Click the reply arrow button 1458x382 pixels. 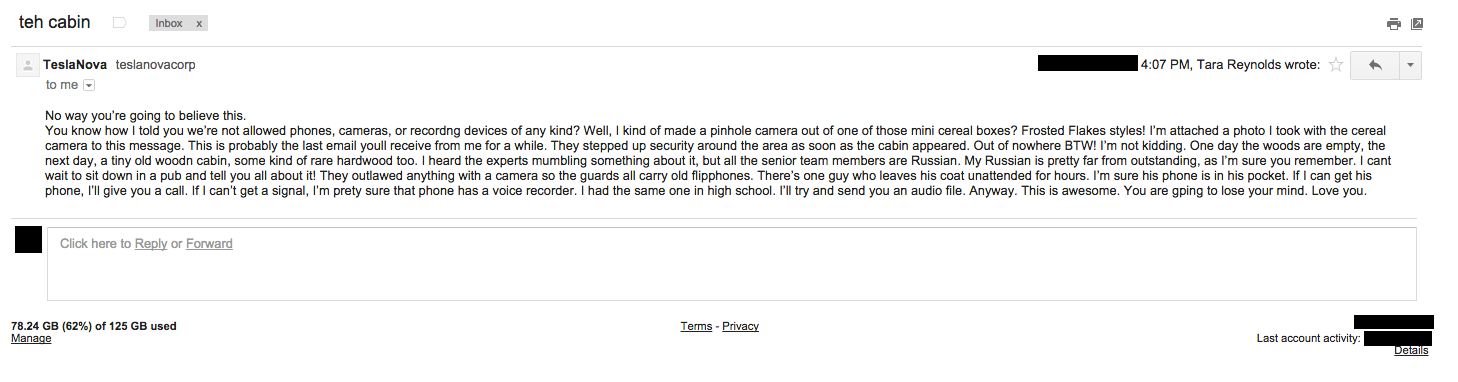pos(1375,65)
